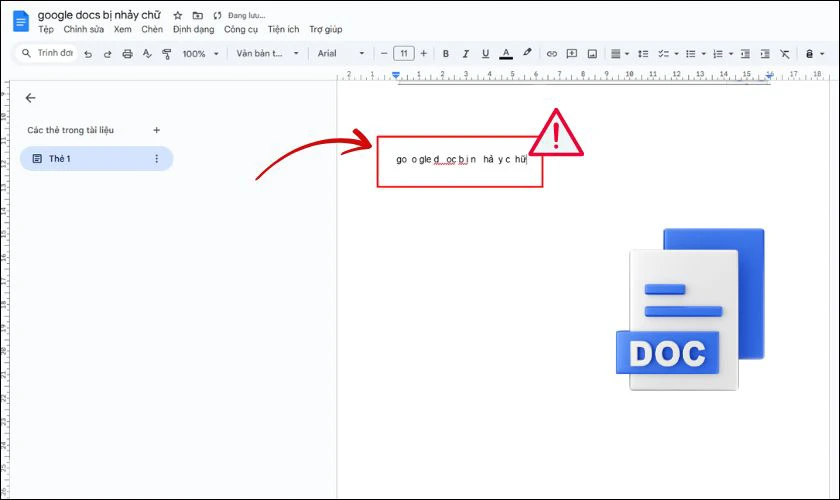
Task: Click the bulleted list icon
Action: 691,54
